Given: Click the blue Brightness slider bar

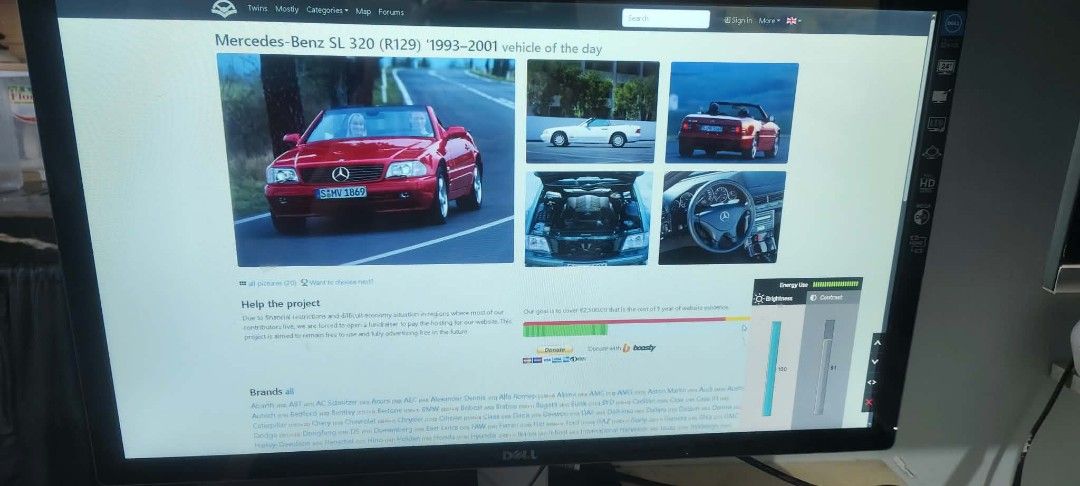Looking at the screenshot, I should click(x=771, y=368).
